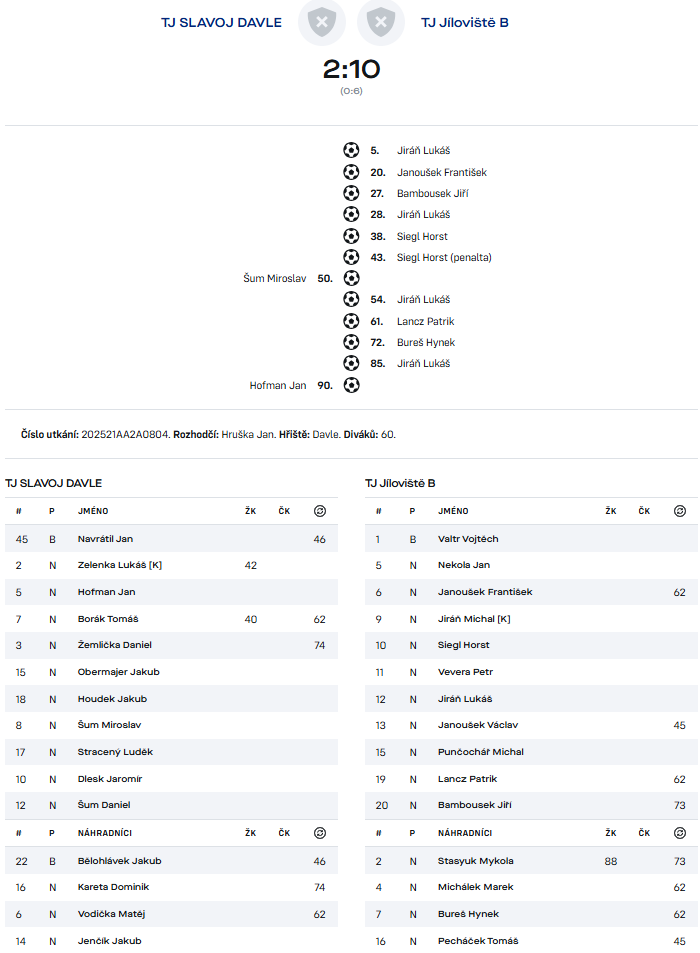Click the ball icon beside Siegl Horst (penalta)
The image size is (700, 953).
[351, 257]
